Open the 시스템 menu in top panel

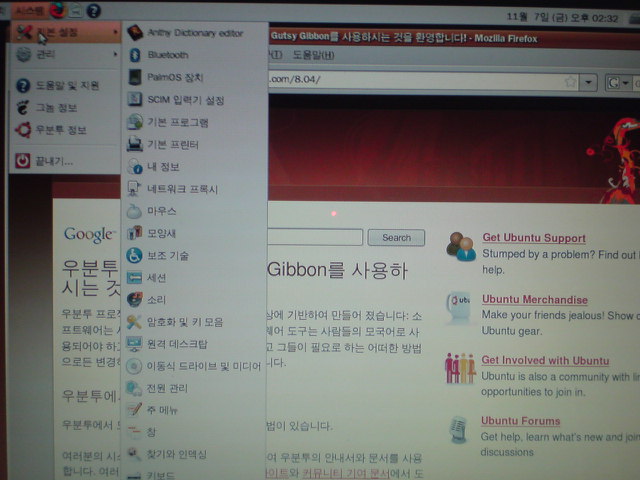click(29, 11)
